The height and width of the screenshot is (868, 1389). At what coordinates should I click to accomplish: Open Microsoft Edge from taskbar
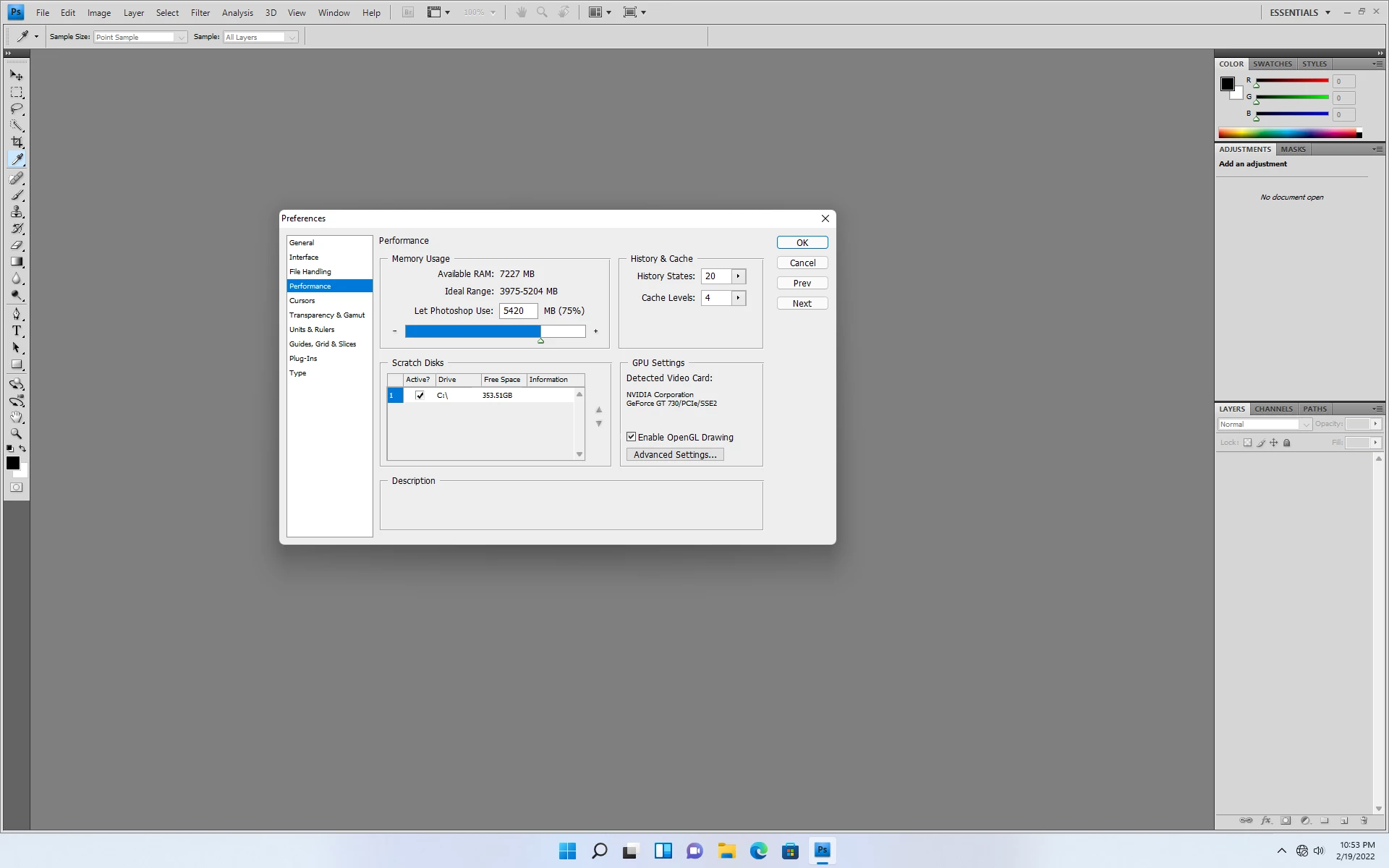[x=758, y=851]
